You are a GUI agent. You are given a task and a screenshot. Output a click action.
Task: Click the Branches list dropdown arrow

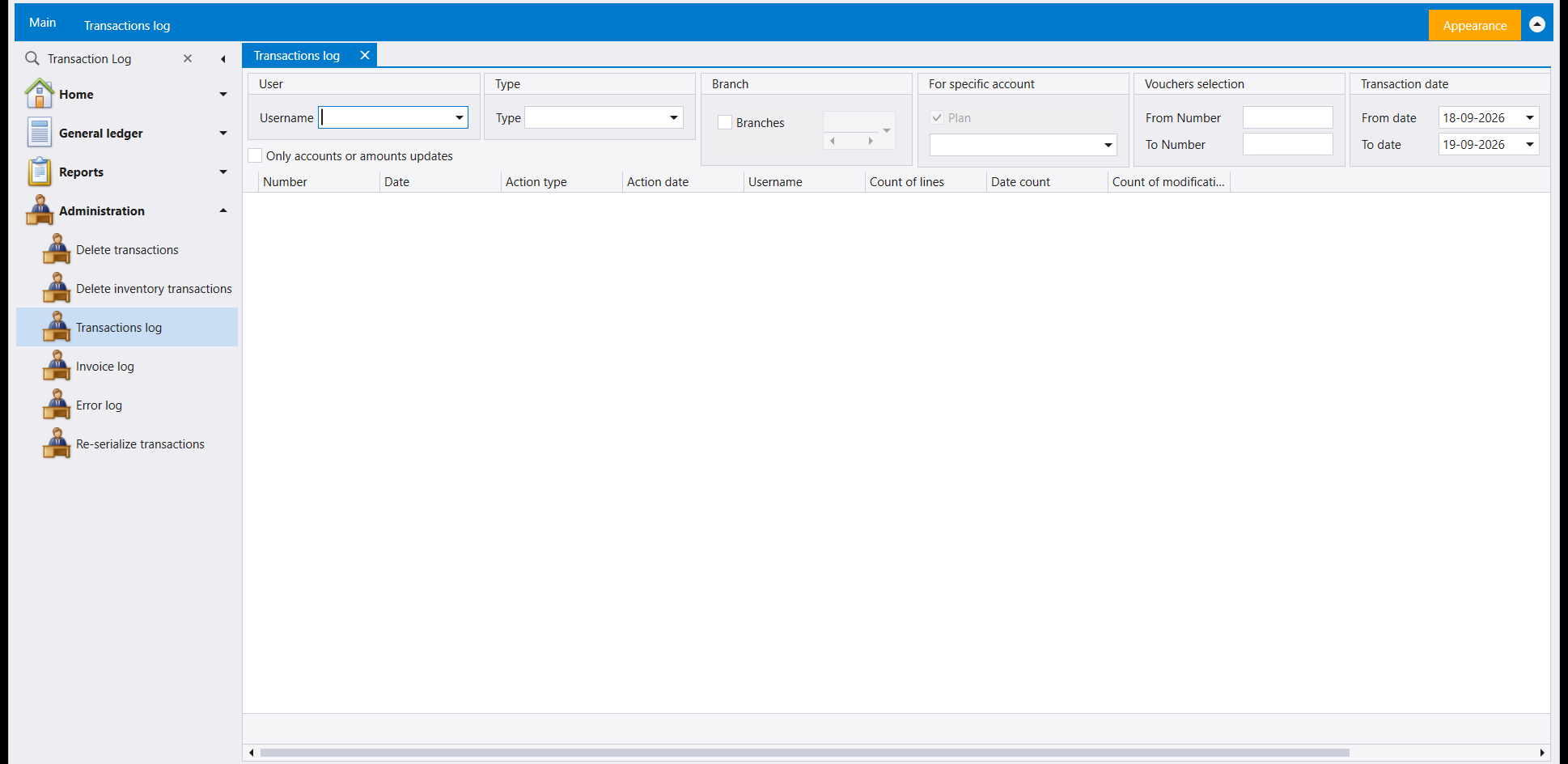887,130
